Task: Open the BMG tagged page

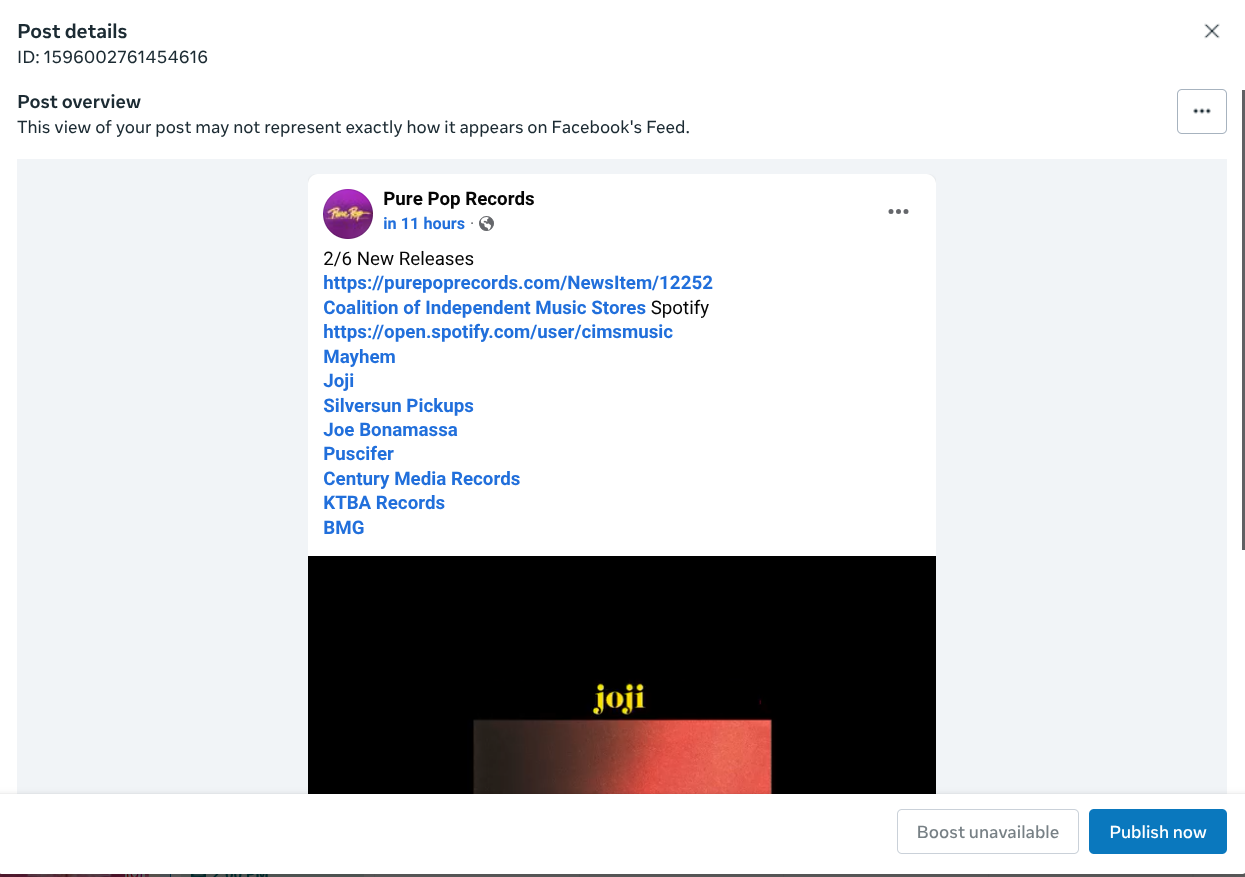Action: pos(344,528)
